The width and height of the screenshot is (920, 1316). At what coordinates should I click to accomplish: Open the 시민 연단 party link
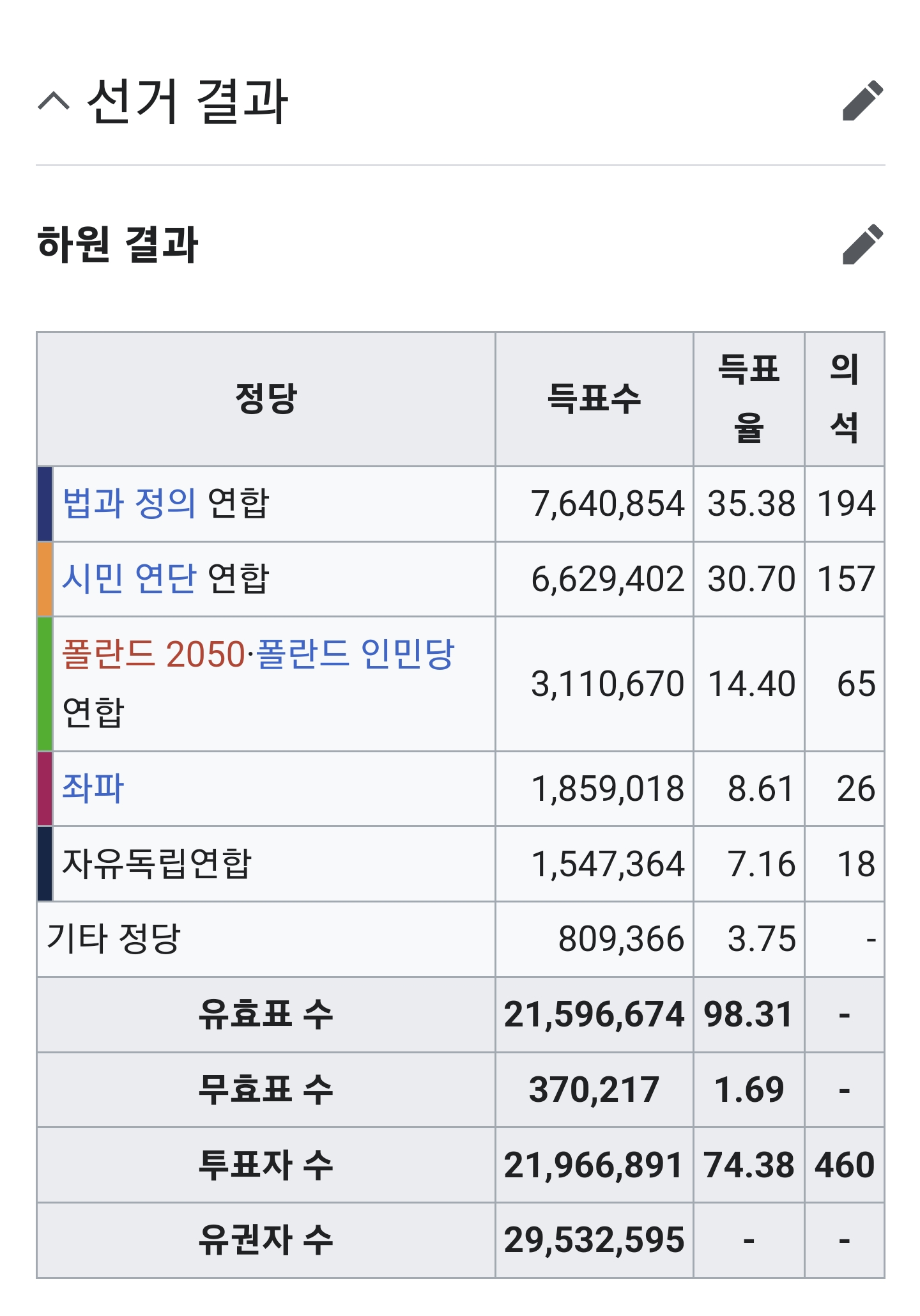129,578
